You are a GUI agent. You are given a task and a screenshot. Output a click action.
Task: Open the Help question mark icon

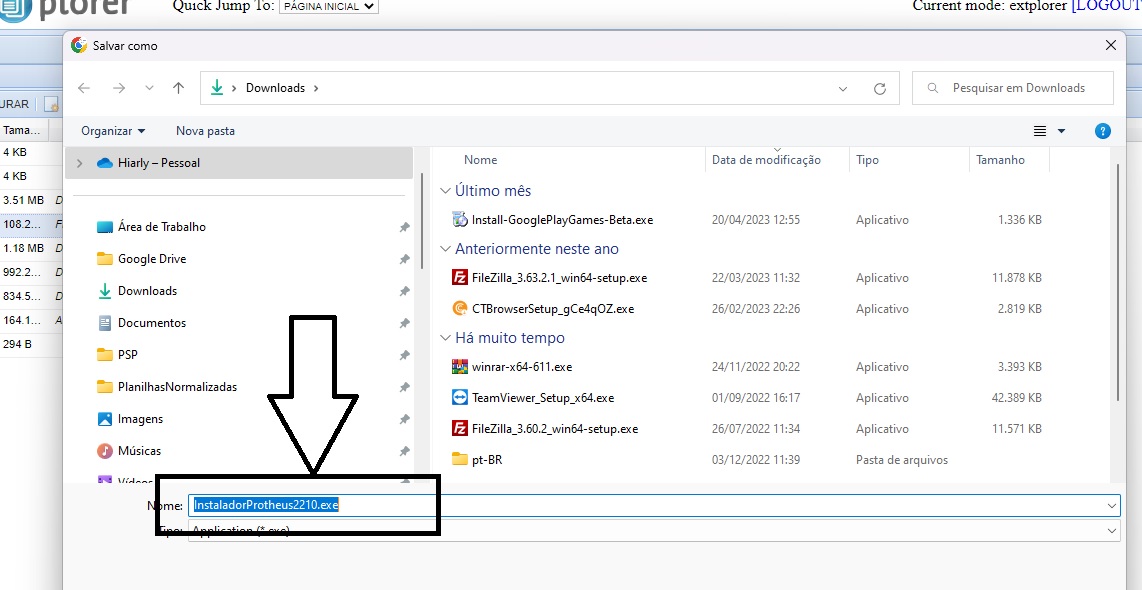[1103, 131]
